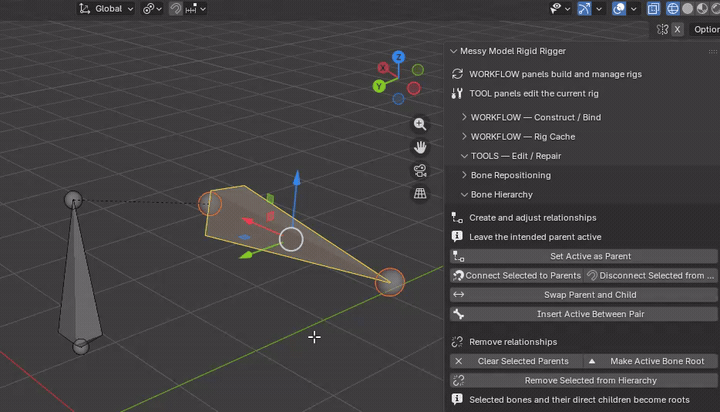Image resolution: width=720 pixels, height=412 pixels.
Task: Open the Global transform orientation dropdown
Action: click(x=106, y=9)
